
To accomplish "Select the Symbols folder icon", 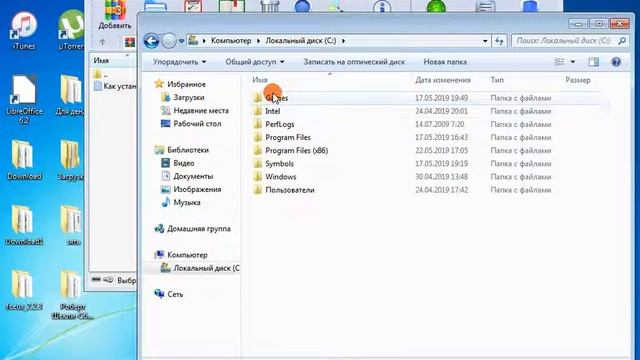I will (x=258, y=164).
